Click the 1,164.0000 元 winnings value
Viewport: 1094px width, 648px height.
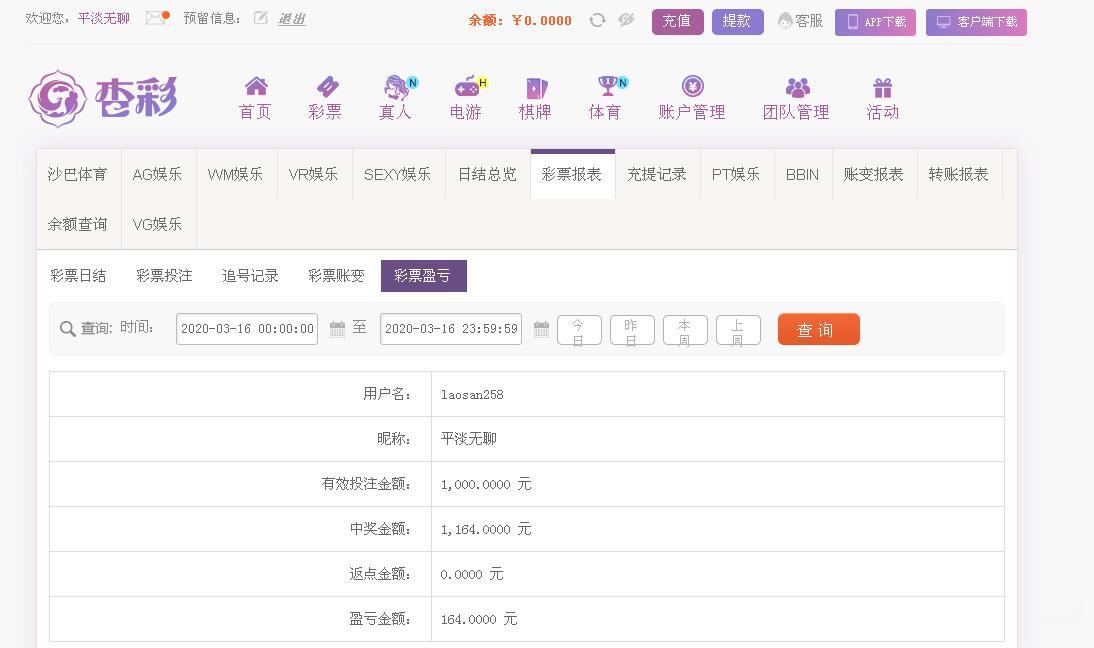(486, 529)
